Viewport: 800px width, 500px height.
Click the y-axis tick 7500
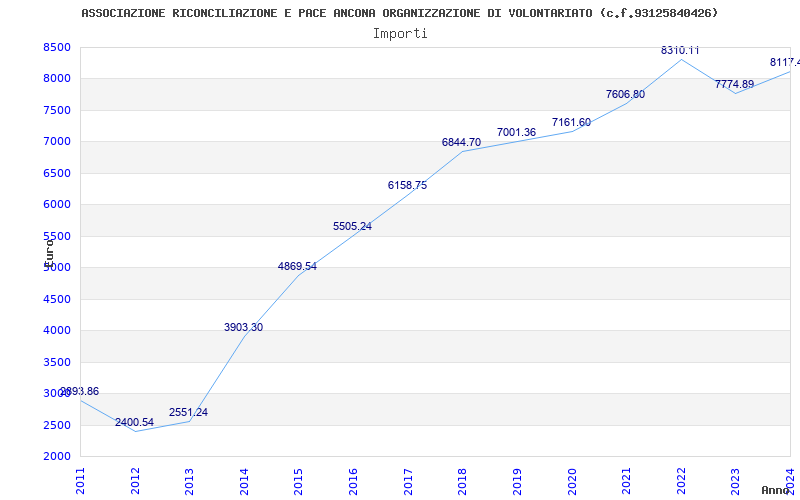[x=57, y=110]
